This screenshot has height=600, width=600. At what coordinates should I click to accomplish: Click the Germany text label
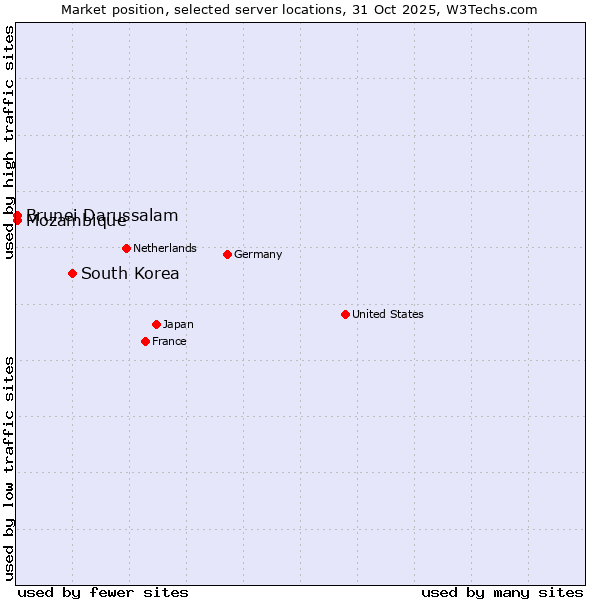click(x=258, y=254)
